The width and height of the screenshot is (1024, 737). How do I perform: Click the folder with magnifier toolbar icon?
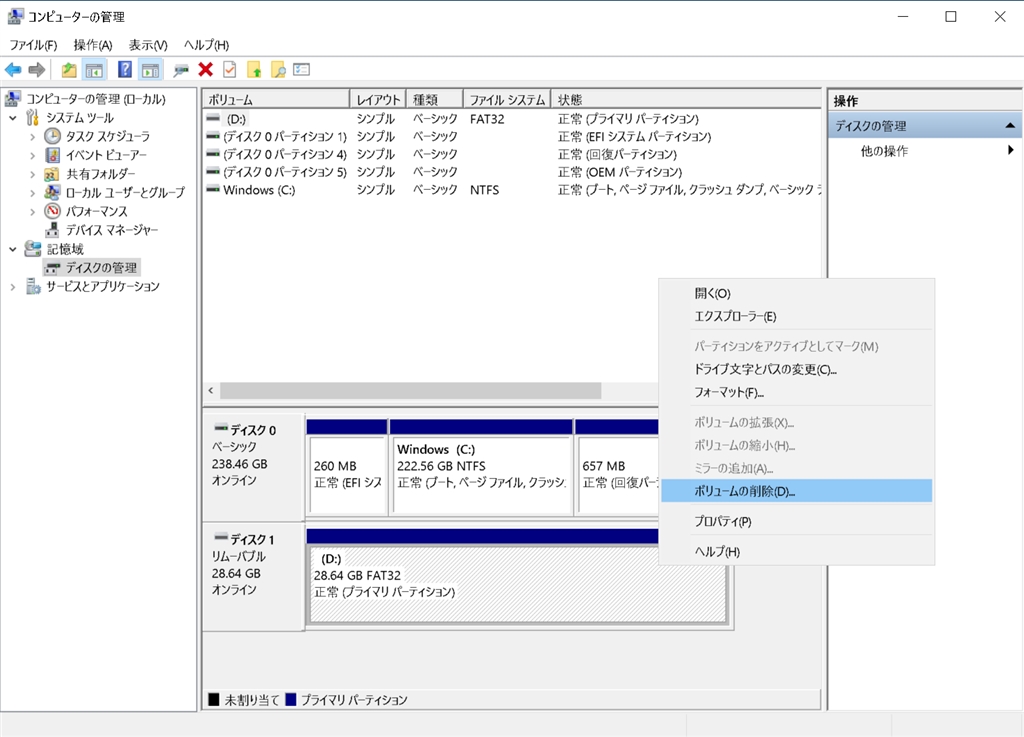tap(278, 70)
